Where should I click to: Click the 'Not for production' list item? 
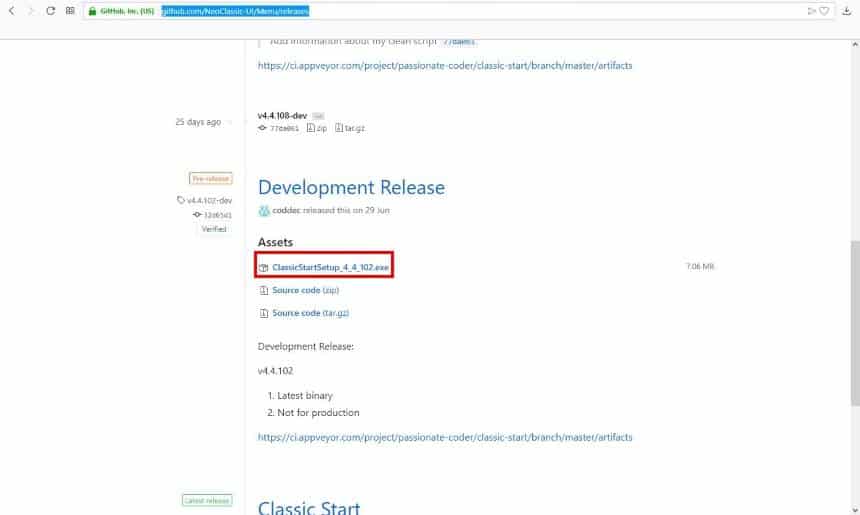tap(318, 413)
